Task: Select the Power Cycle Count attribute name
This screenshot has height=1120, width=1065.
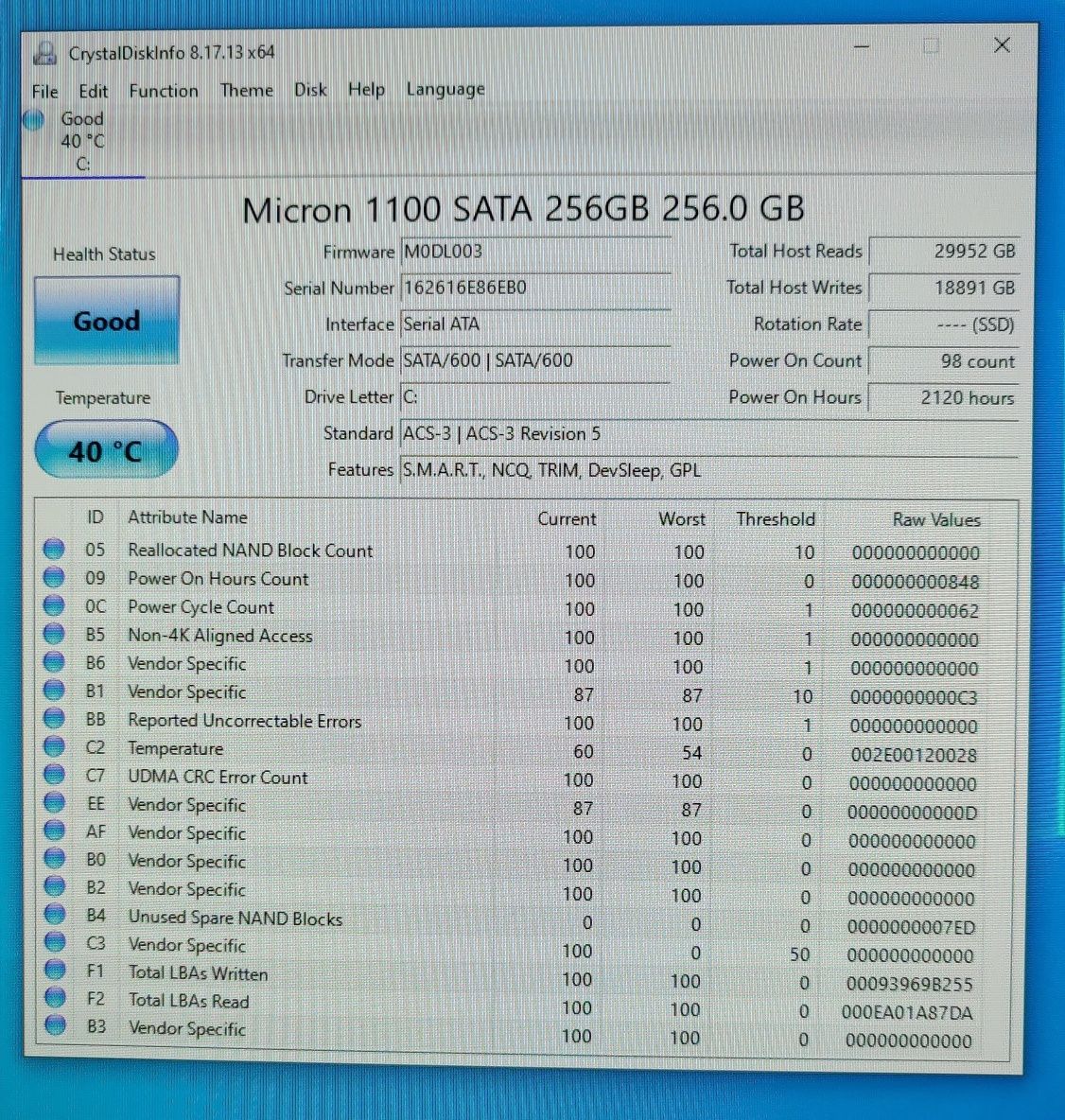Action: click(201, 607)
